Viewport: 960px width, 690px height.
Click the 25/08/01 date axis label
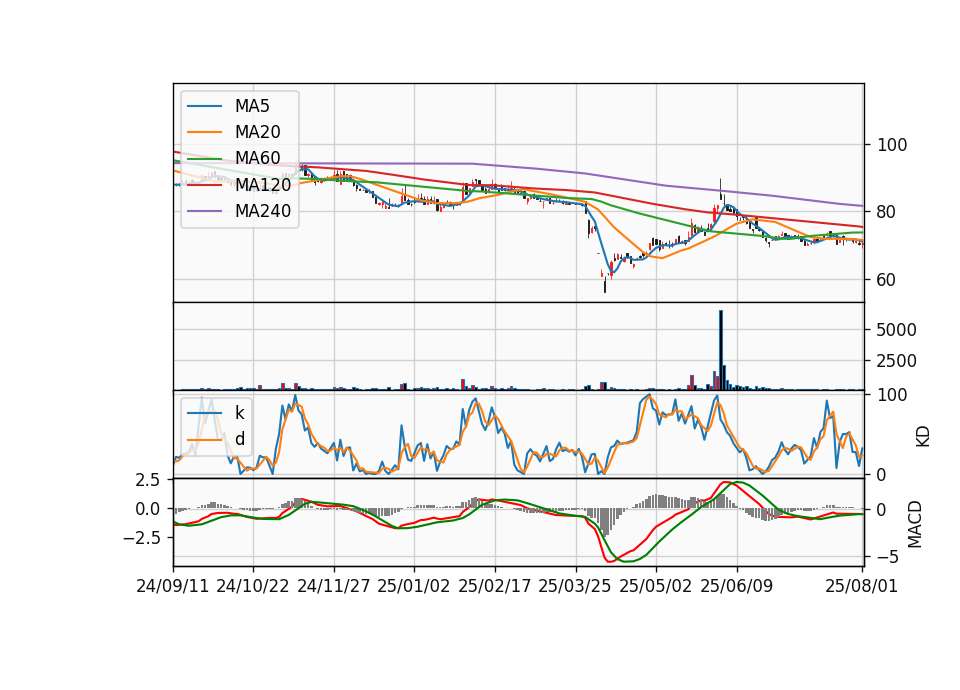pyautogui.click(x=861, y=586)
